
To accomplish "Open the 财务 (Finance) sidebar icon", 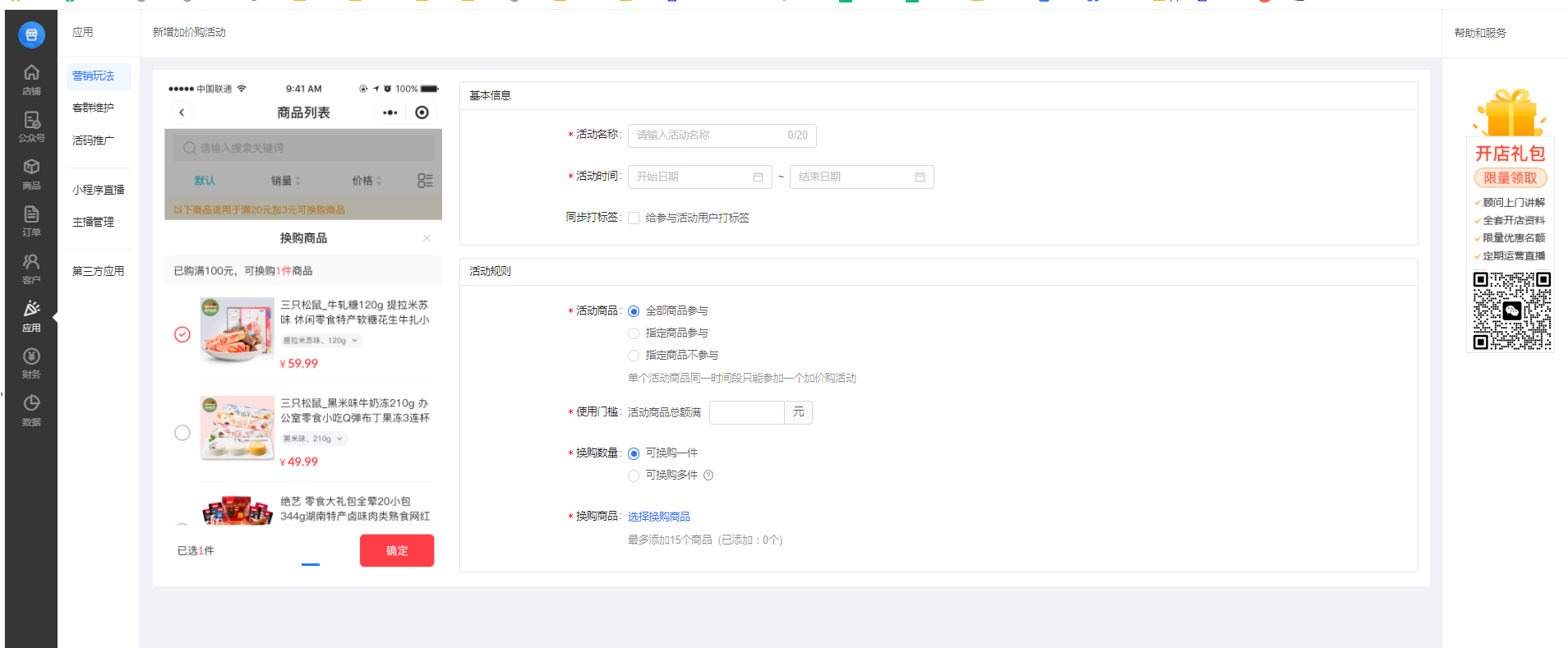I will click(x=31, y=363).
